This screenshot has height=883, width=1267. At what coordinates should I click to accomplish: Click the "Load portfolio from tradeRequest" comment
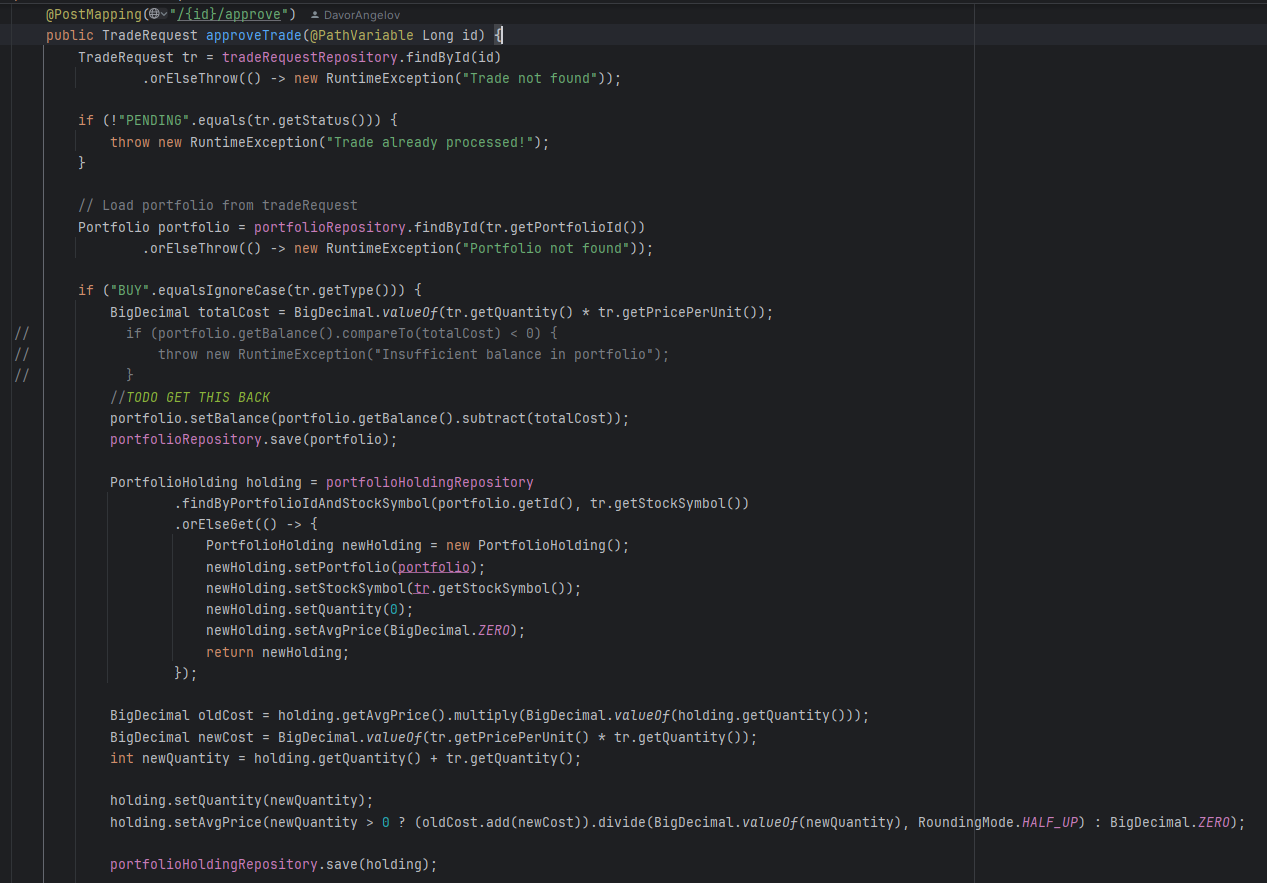[217, 205]
